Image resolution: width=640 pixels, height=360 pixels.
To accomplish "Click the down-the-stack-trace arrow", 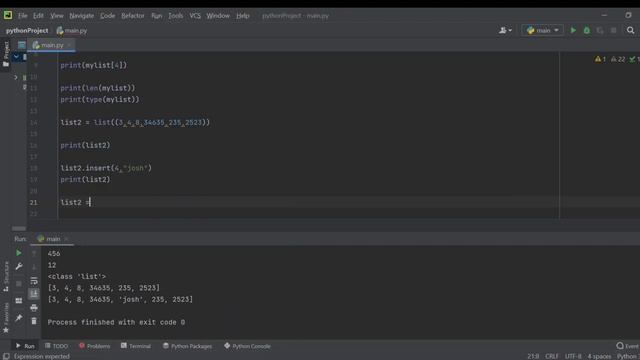I will click(34, 267).
